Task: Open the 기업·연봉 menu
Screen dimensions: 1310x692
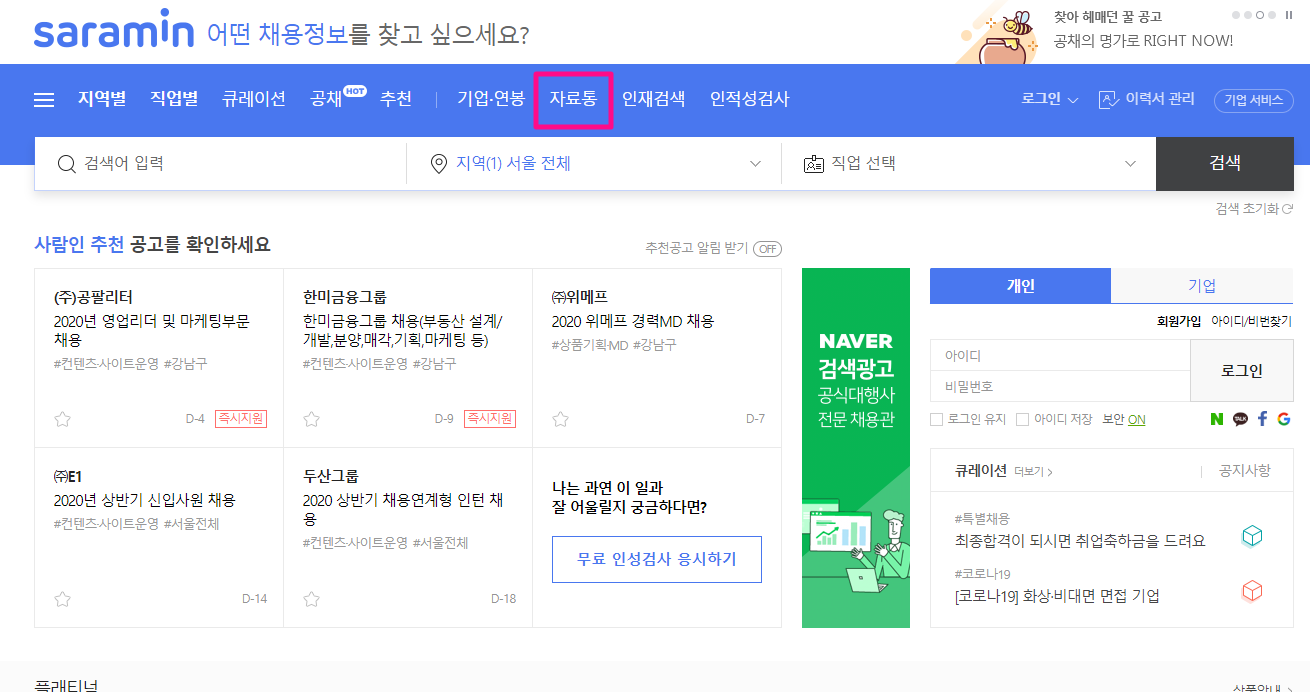Action: [x=491, y=99]
